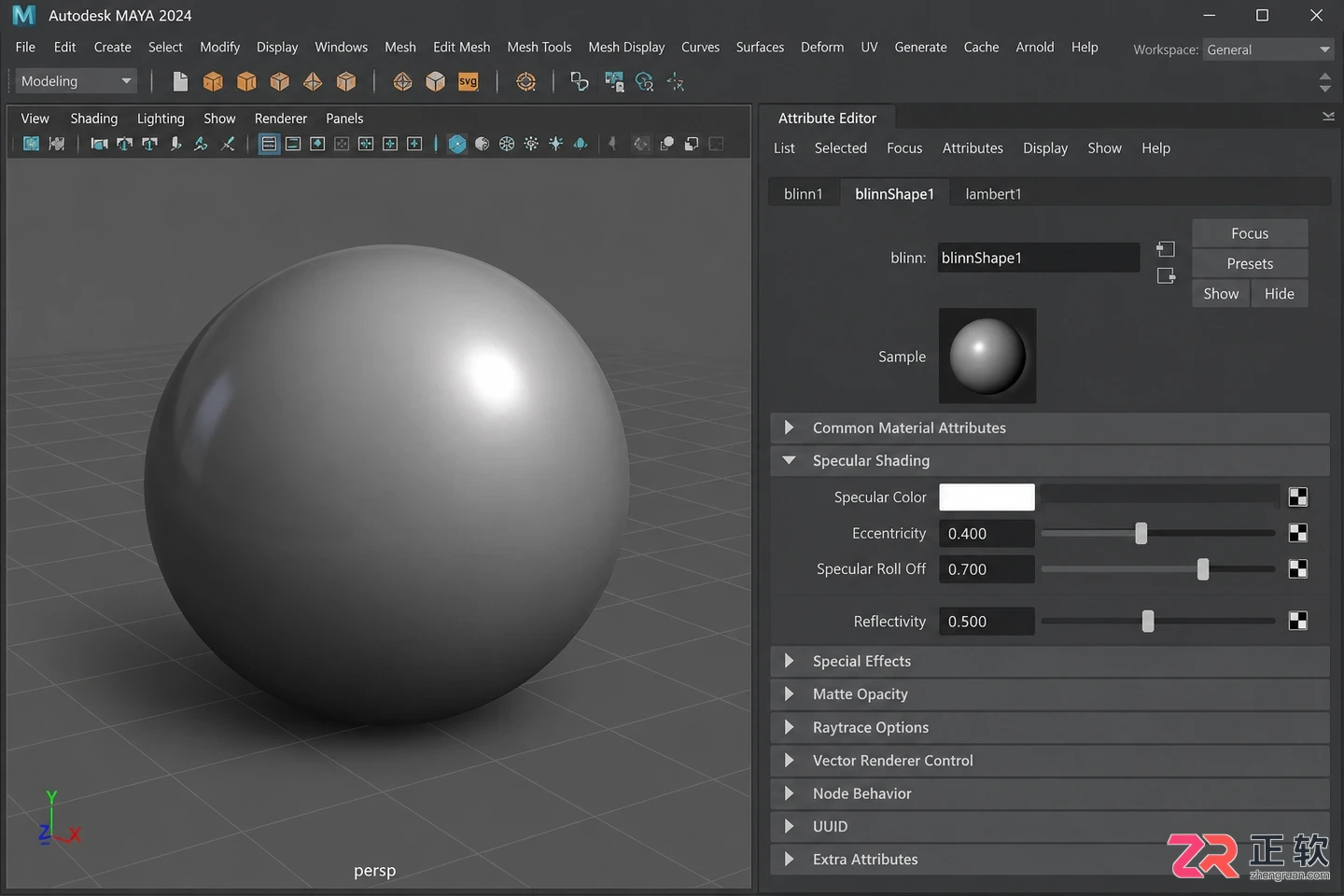Click the Hide button in Attribute Editor

coord(1280,294)
